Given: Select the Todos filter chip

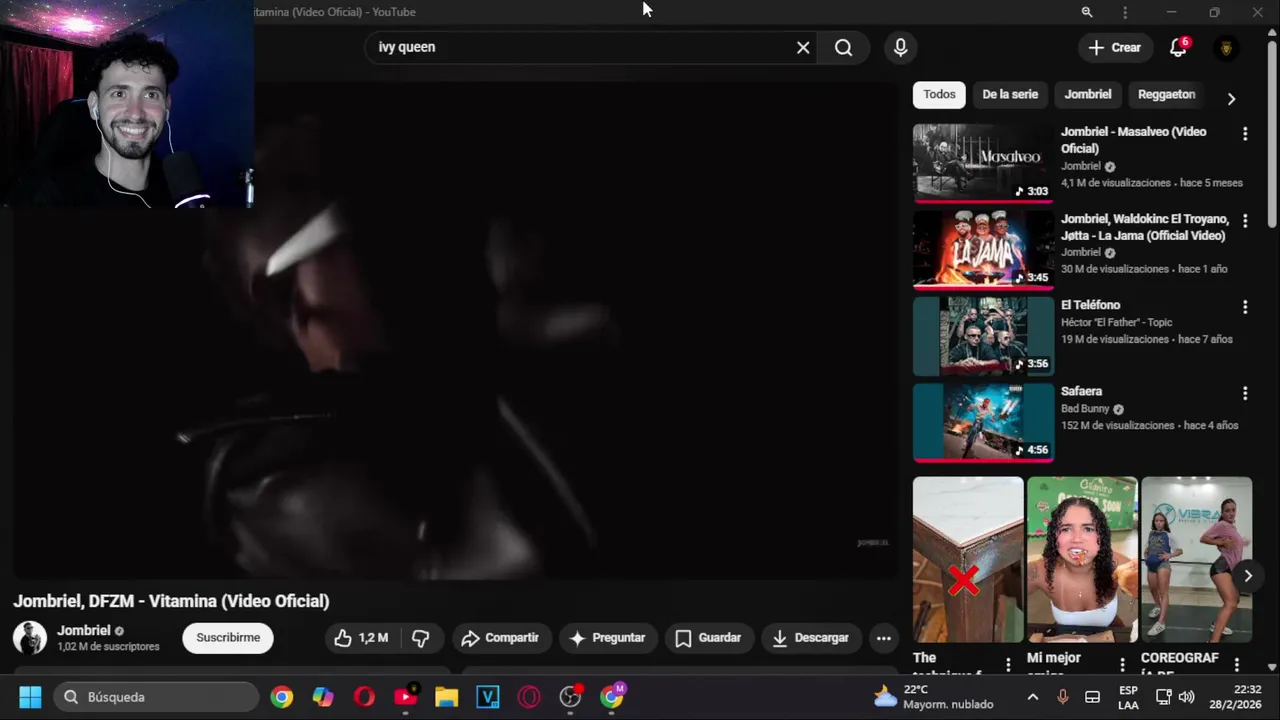Looking at the screenshot, I should (x=939, y=94).
